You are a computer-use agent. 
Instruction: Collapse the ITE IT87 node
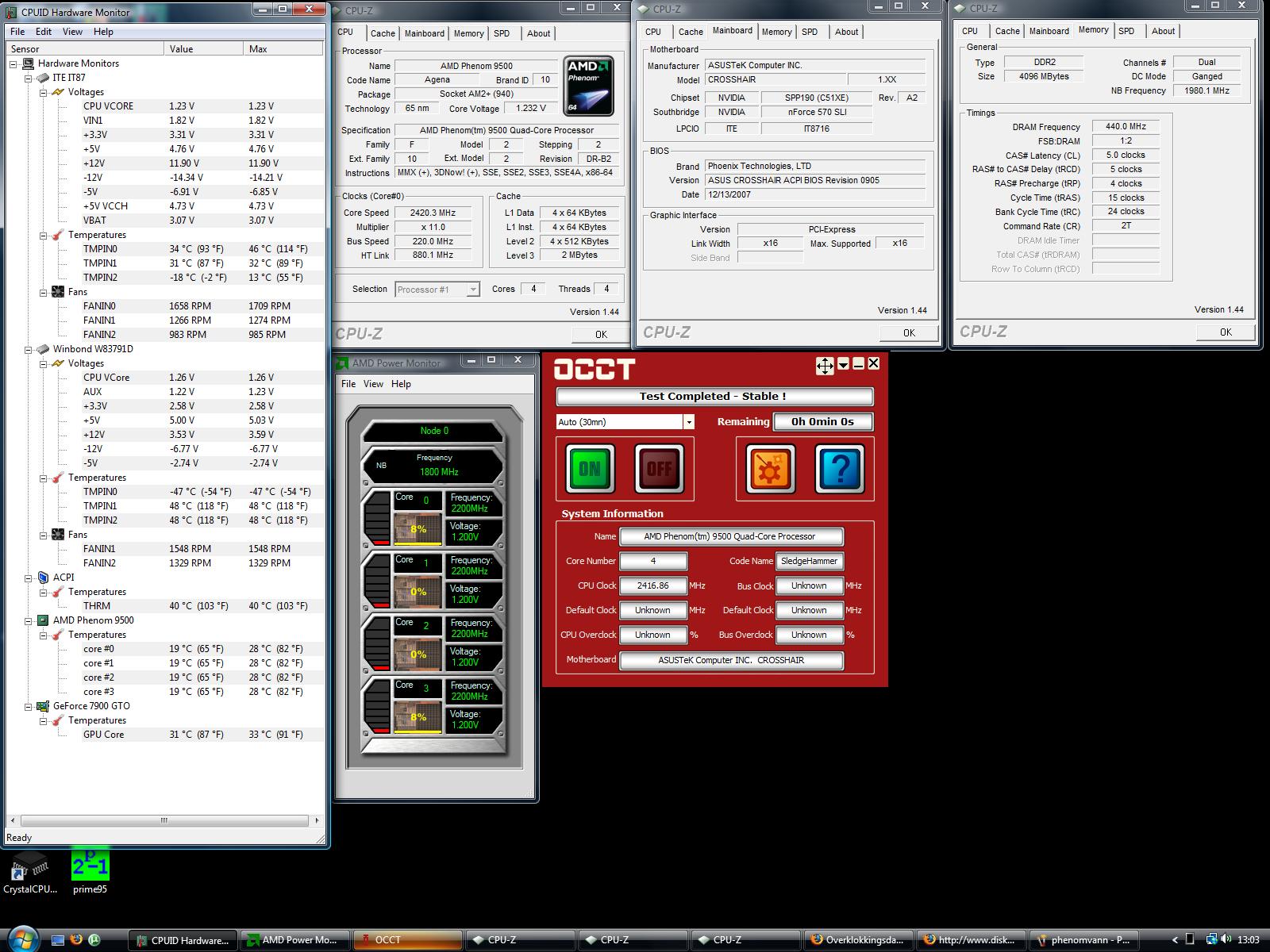[x=29, y=78]
